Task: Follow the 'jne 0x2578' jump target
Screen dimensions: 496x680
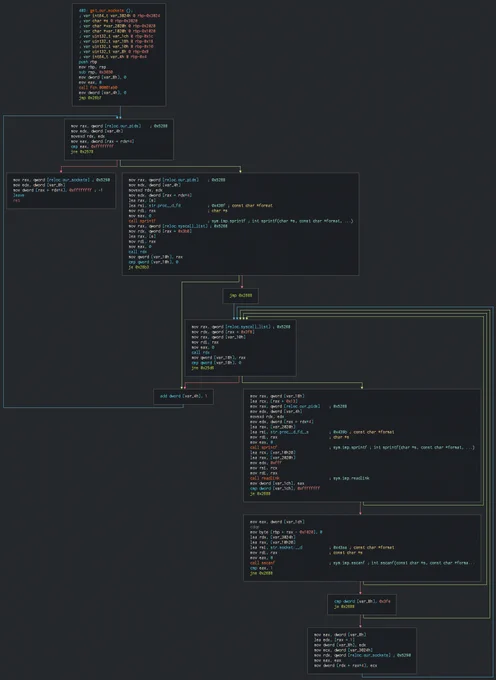Action: click(x=82, y=152)
